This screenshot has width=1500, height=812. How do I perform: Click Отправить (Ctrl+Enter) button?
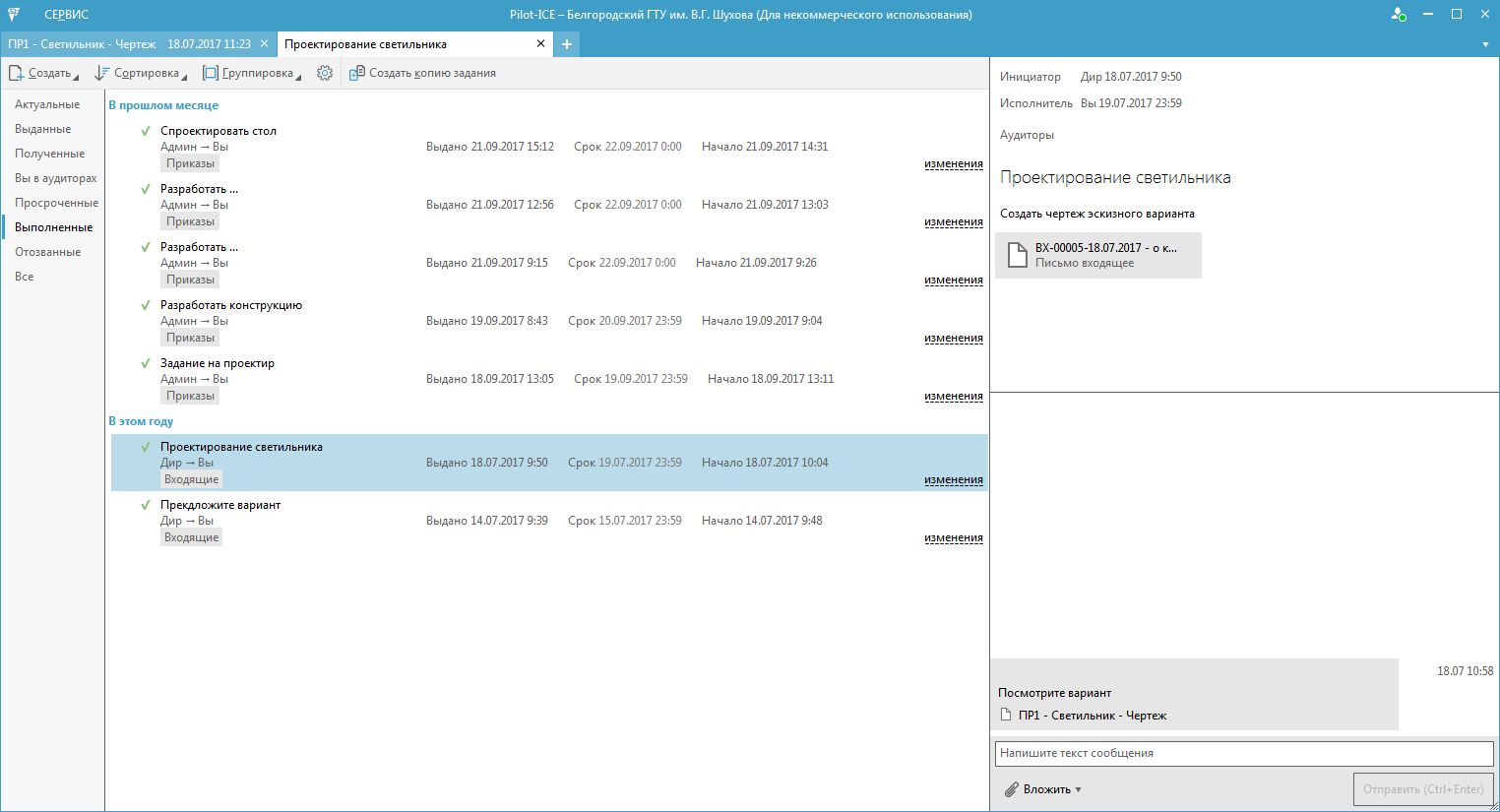pyautogui.click(x=1423, y=789)
